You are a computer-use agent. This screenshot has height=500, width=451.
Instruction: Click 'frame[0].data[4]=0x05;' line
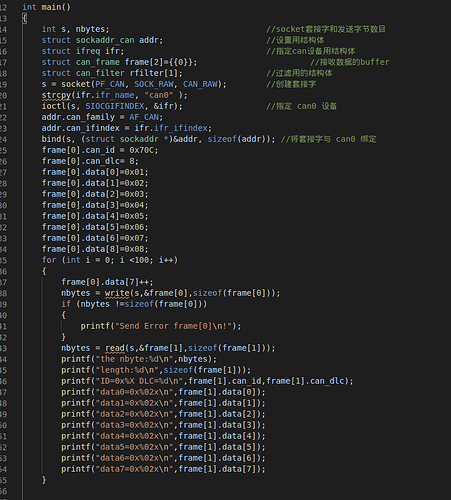point(95,216)
